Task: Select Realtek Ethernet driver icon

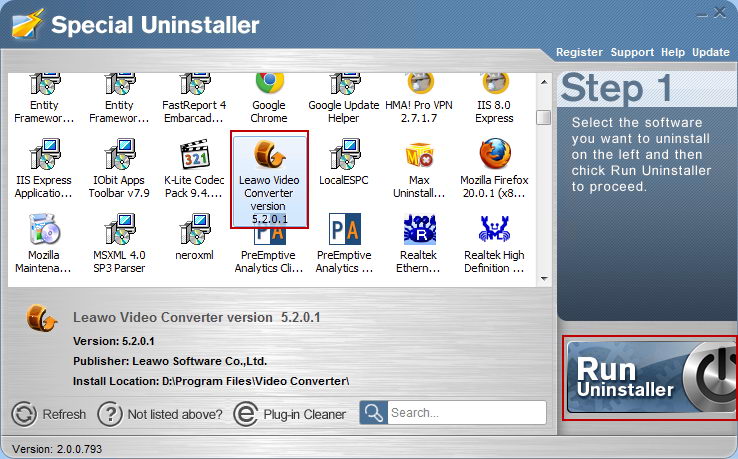Action: click(420, 229)
